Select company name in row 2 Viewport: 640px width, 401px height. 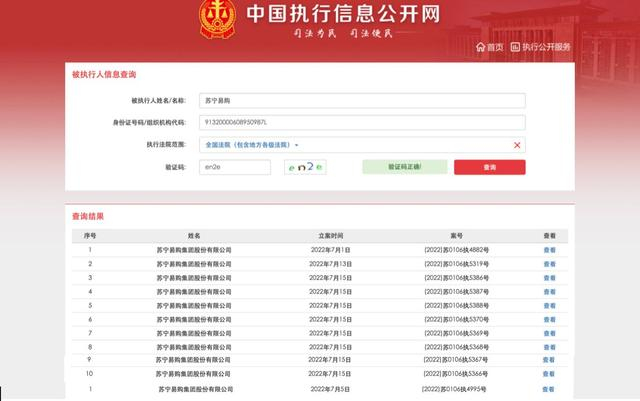point(194,264)
